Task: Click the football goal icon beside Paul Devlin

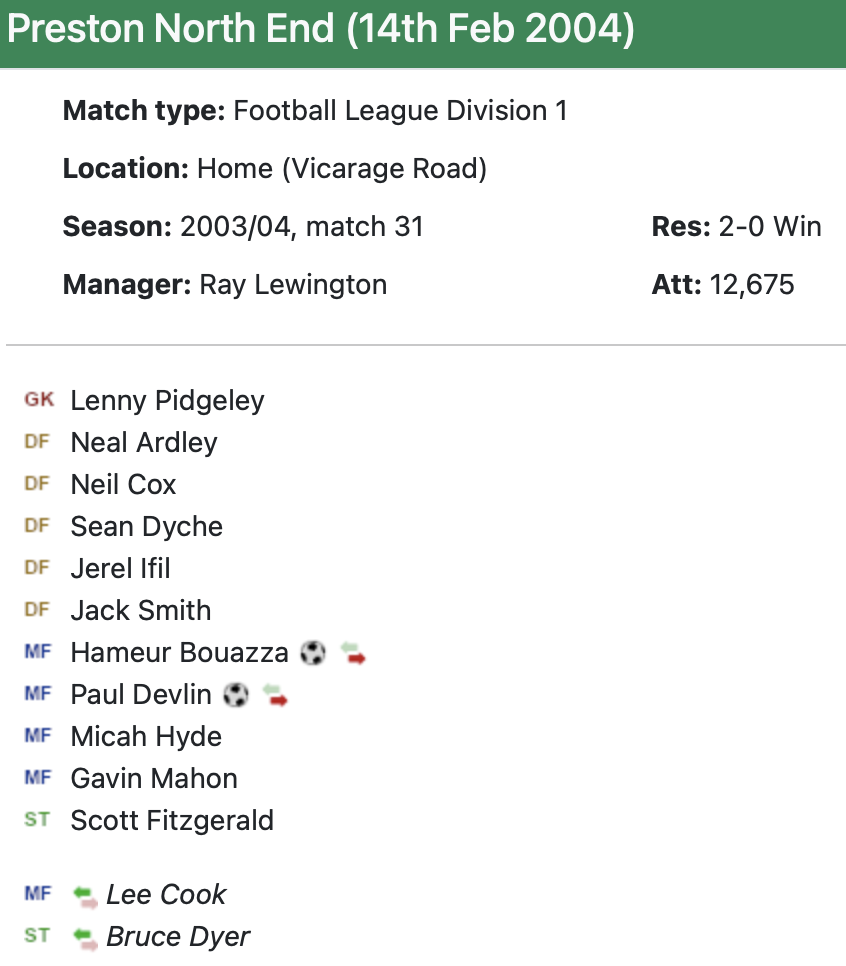Action: point(236,695)
